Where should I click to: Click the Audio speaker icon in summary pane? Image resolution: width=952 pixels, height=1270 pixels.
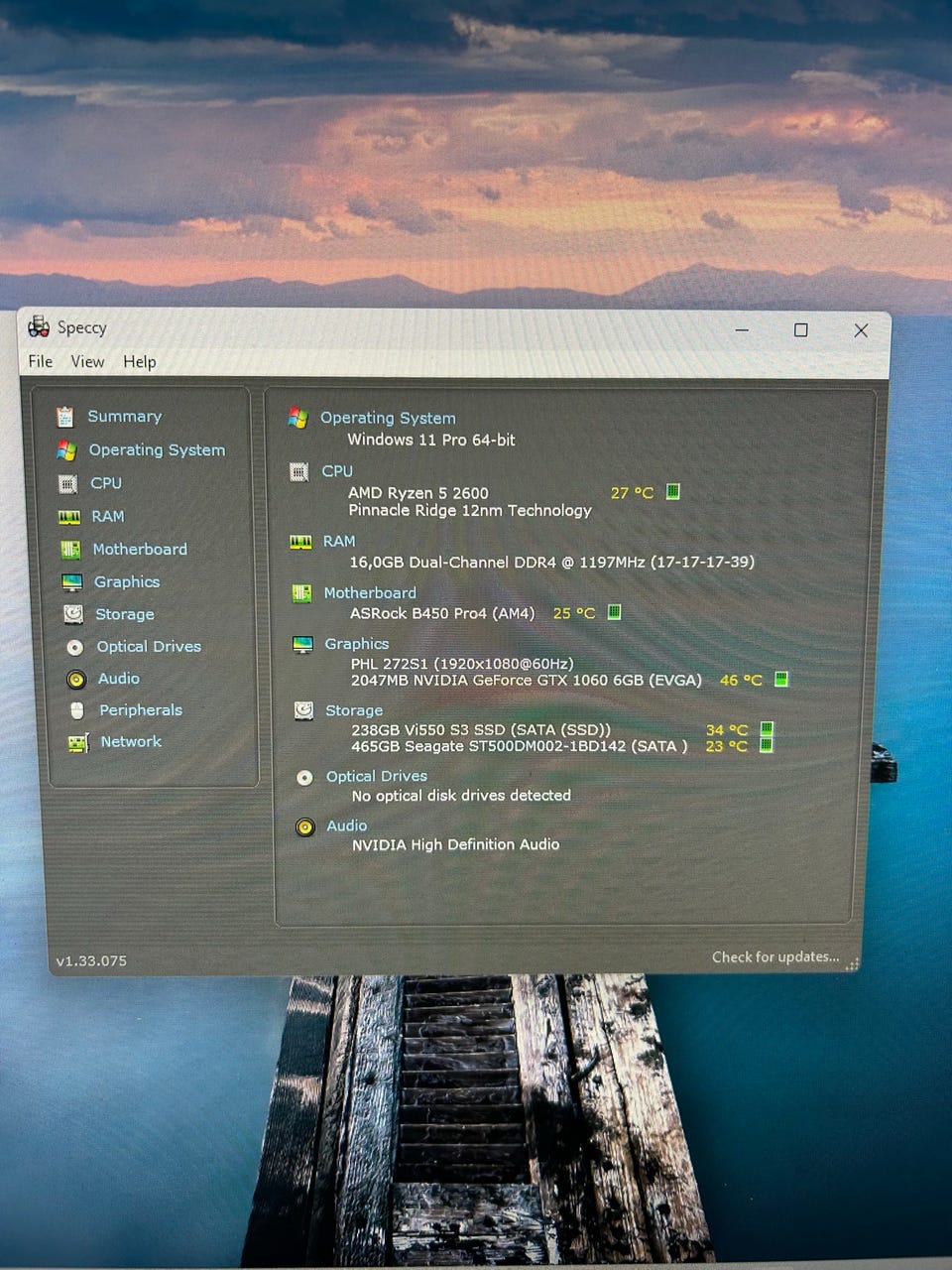(x=305, y=826)
